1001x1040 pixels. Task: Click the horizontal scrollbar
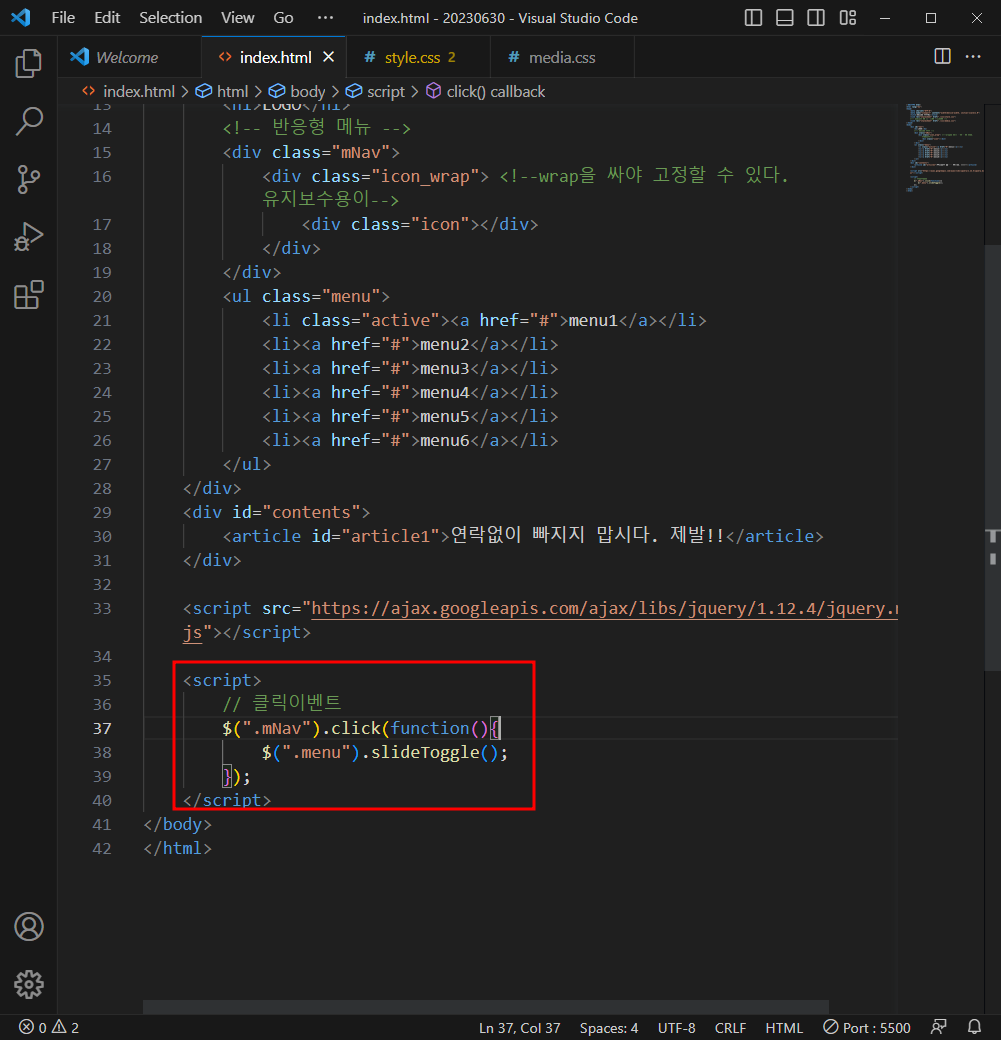click(486, 1007)
